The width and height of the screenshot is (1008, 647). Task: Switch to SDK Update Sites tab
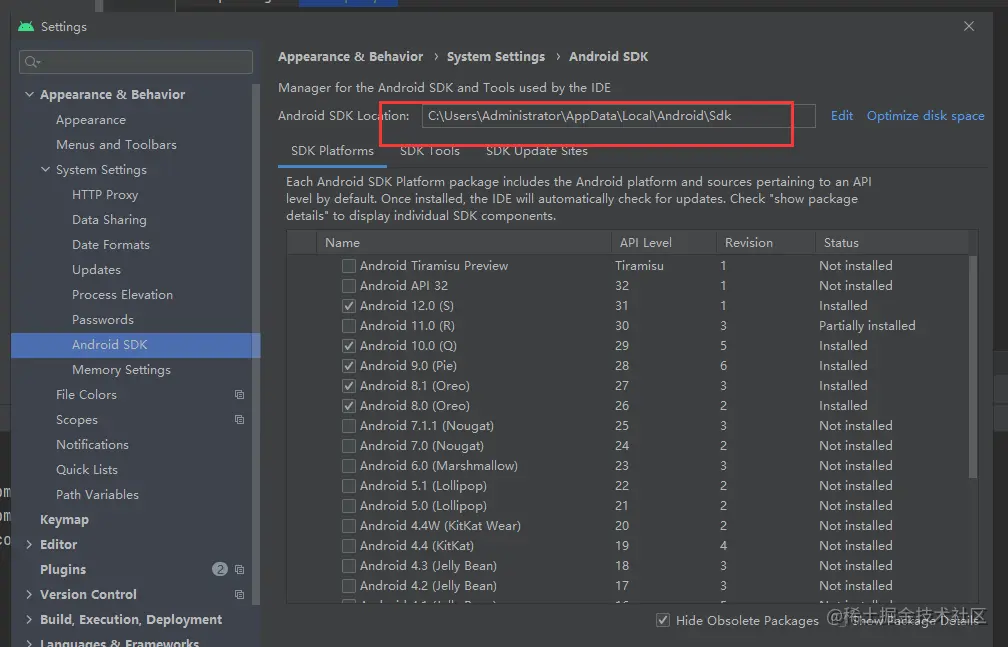pos(537,151)
